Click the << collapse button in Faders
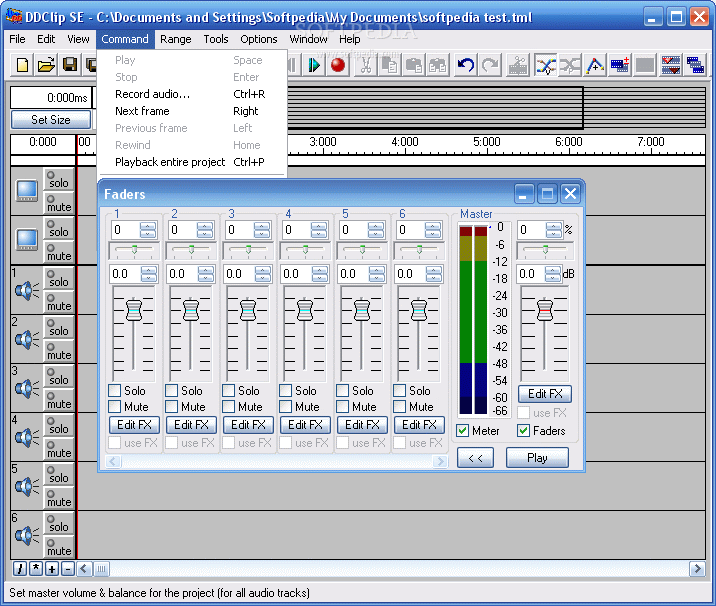716x606 pixels. pos(475,458)
